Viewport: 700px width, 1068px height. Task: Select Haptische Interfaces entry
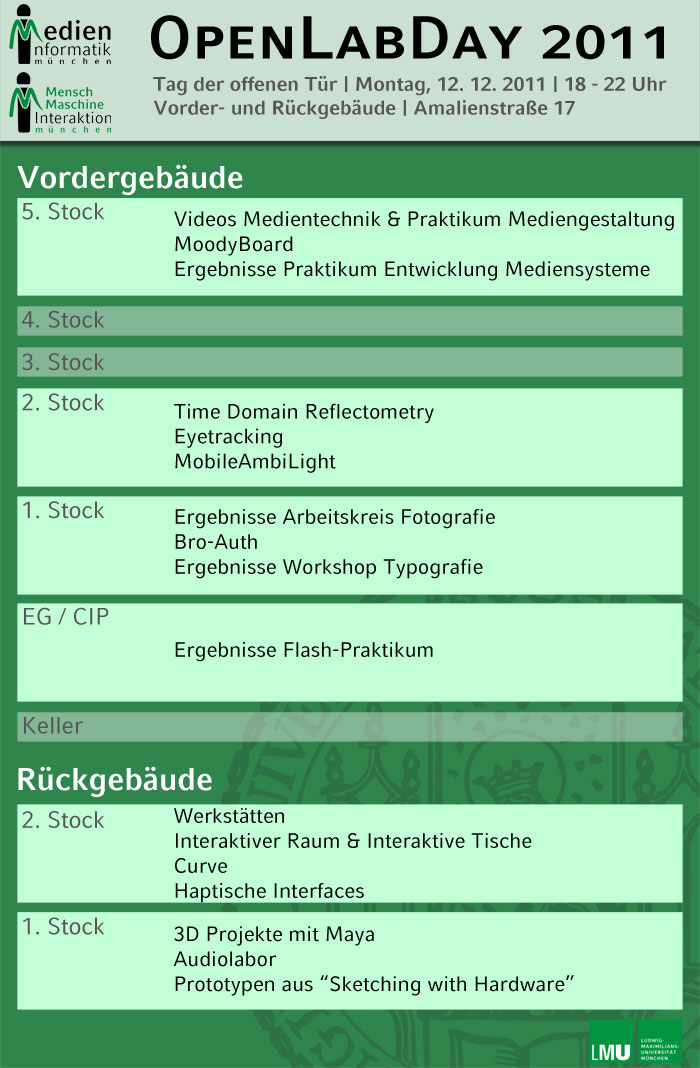point(269,892)
